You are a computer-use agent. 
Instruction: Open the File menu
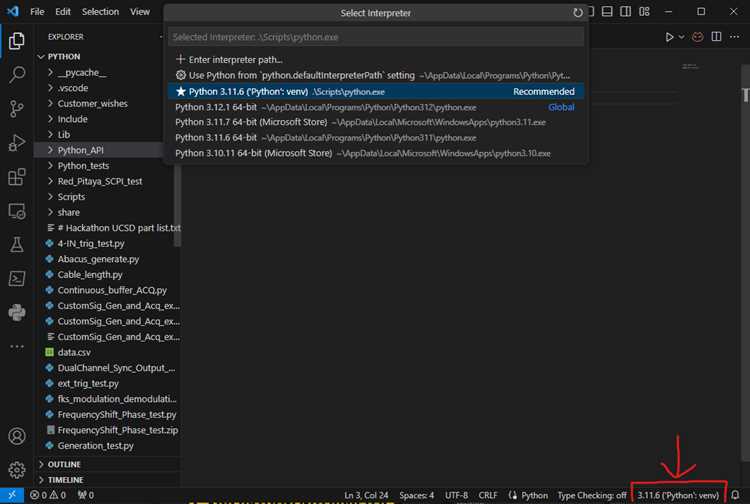[x=37, y=11]
